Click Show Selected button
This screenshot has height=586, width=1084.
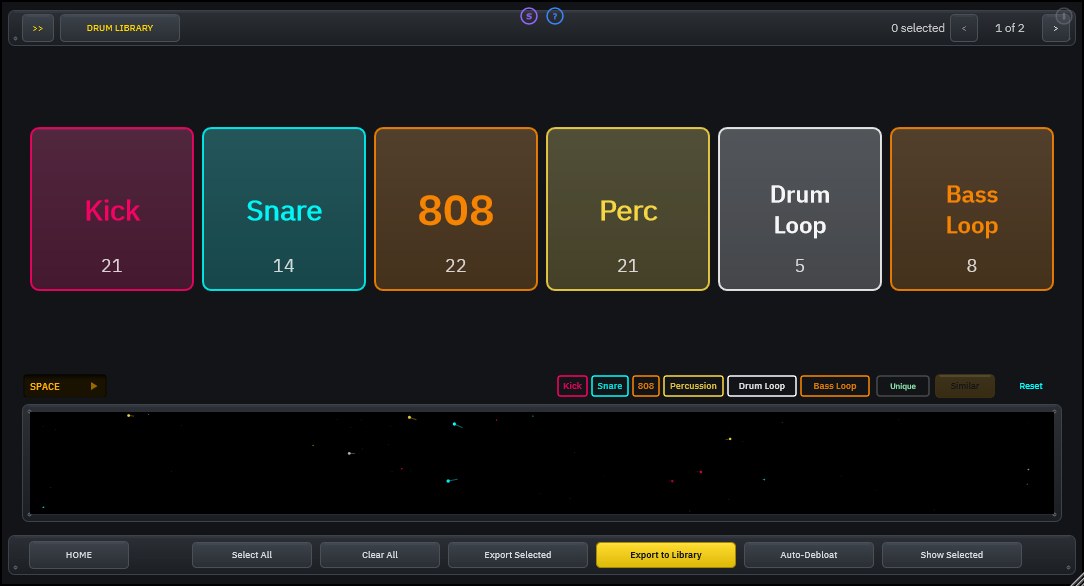952,555
